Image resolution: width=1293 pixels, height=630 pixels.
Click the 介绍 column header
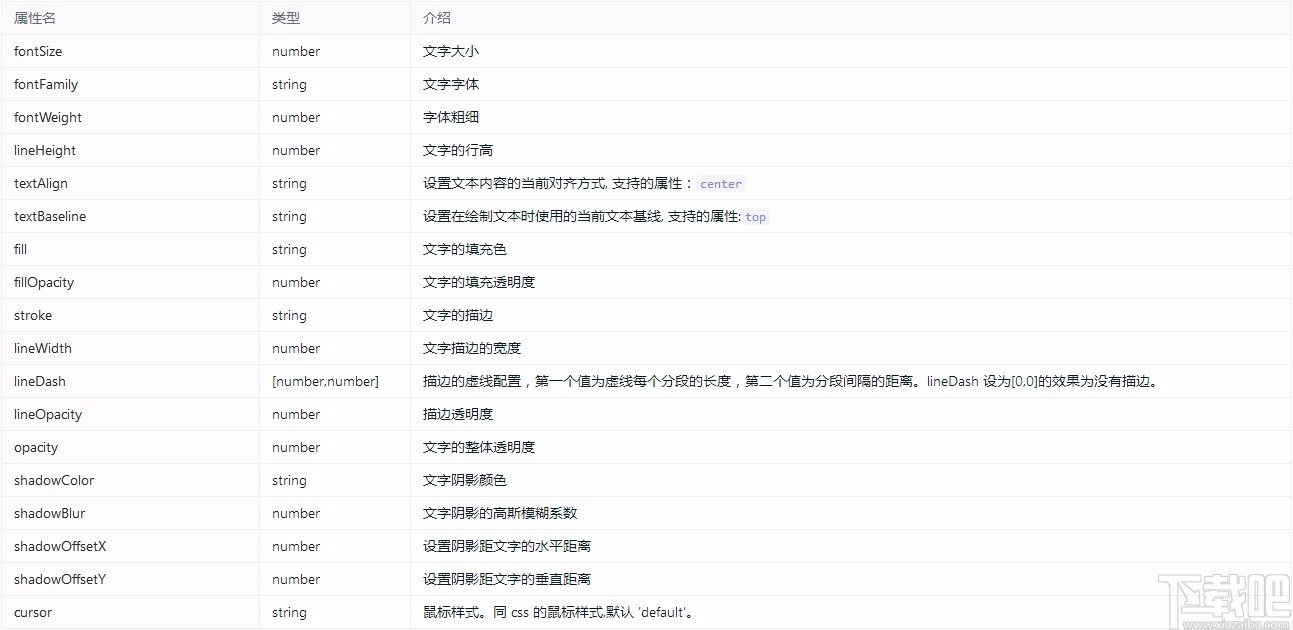point(436,17)
